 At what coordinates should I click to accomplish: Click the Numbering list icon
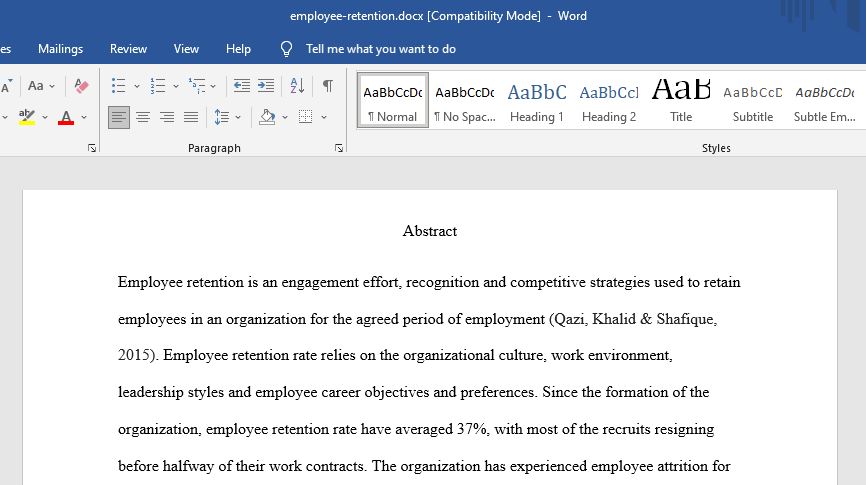tap(157, 86)
